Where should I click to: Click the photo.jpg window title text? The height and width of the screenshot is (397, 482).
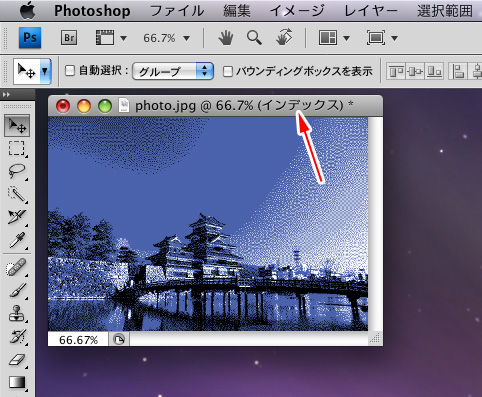244,106
